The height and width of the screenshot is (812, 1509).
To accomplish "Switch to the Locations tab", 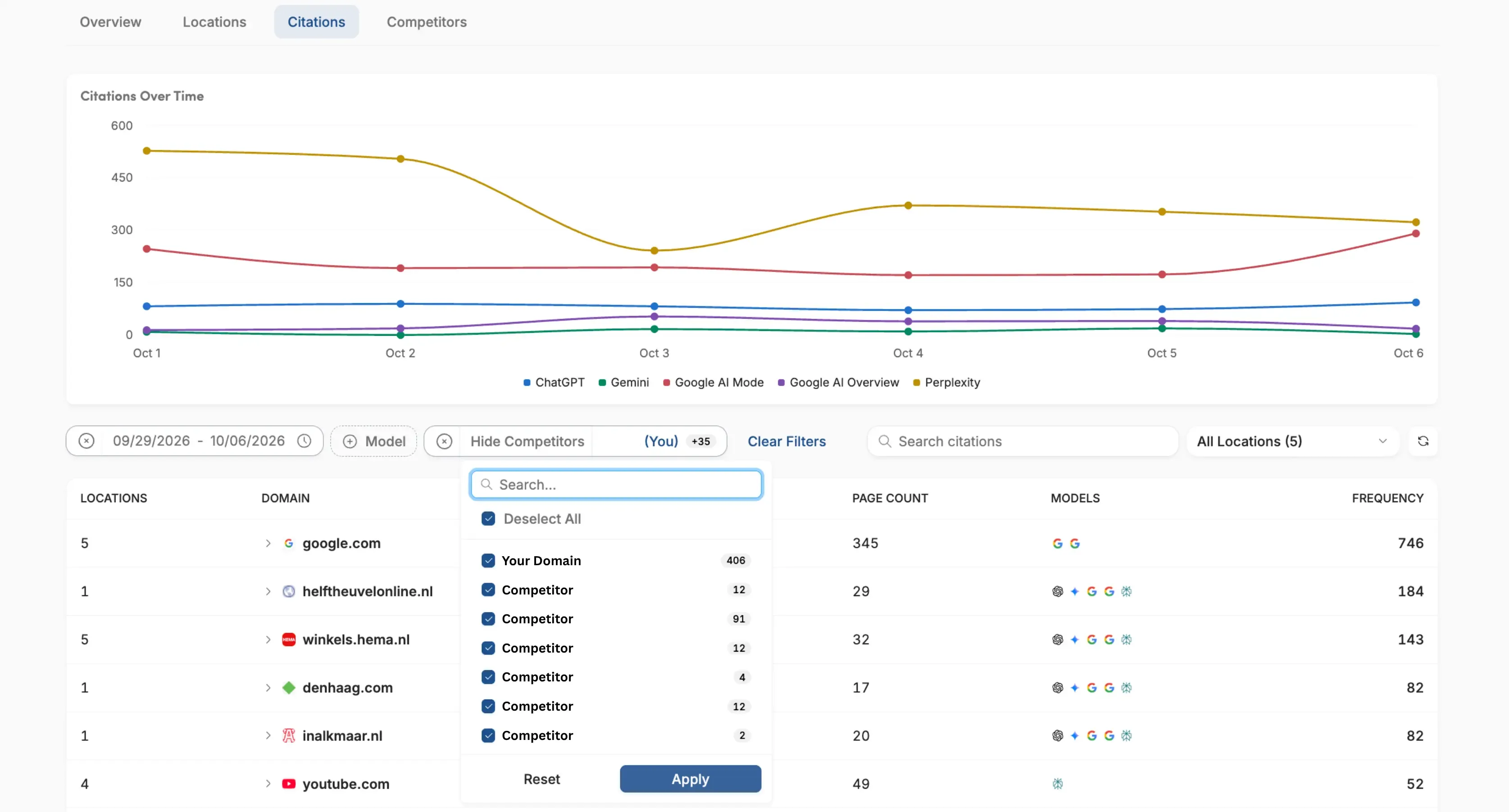I will [x=214, y=22].
